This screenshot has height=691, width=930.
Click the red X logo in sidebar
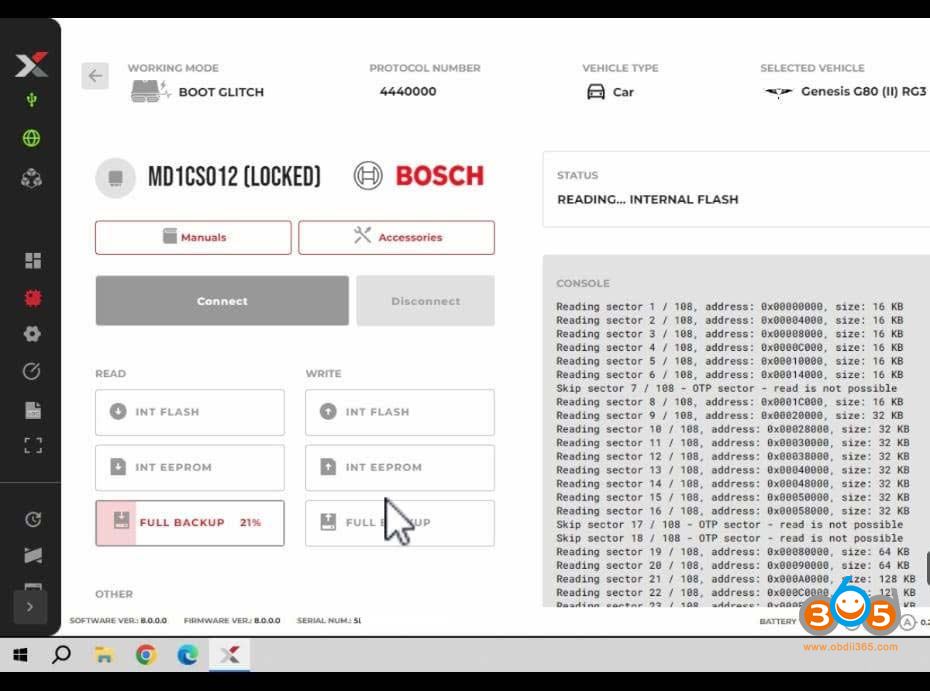click(x=31, y=65)
